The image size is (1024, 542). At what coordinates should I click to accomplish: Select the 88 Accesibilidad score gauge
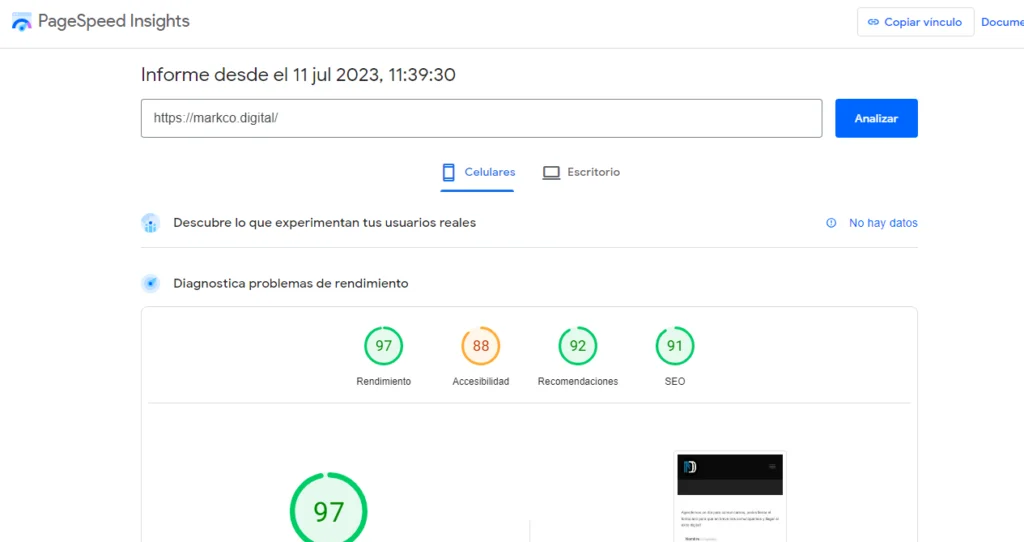(x=481, y=345)
